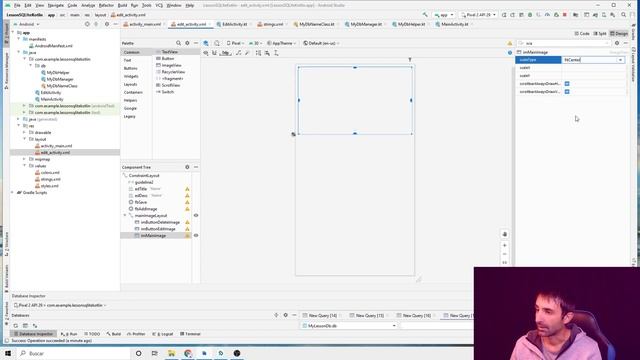Open the Android project view dropdown

[27, 24]
